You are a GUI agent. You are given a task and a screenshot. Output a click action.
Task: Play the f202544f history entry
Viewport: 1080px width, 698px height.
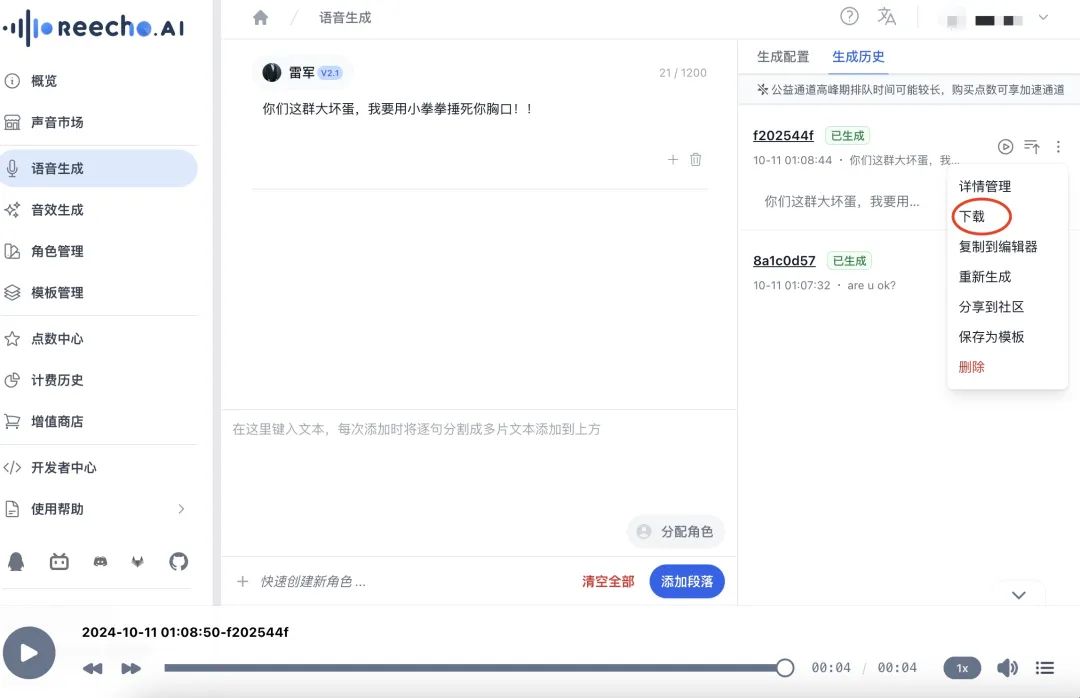(x=1005, y=147)
